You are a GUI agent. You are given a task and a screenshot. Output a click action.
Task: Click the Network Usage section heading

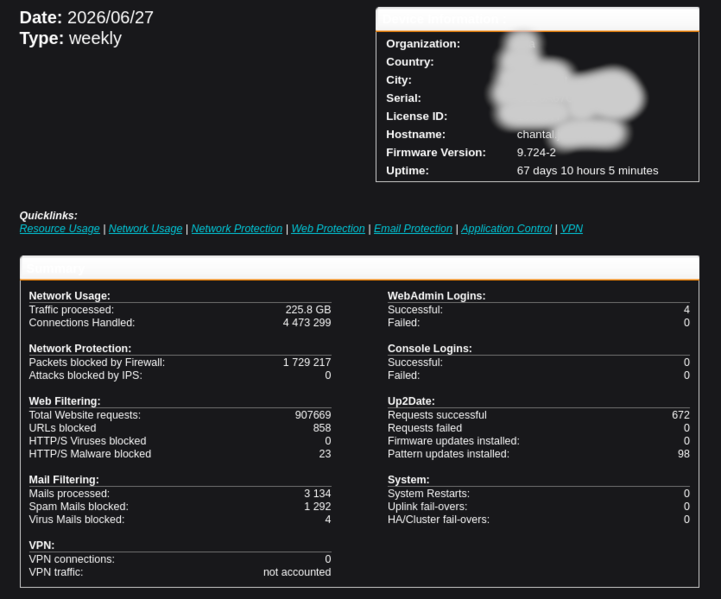point(69,296)
